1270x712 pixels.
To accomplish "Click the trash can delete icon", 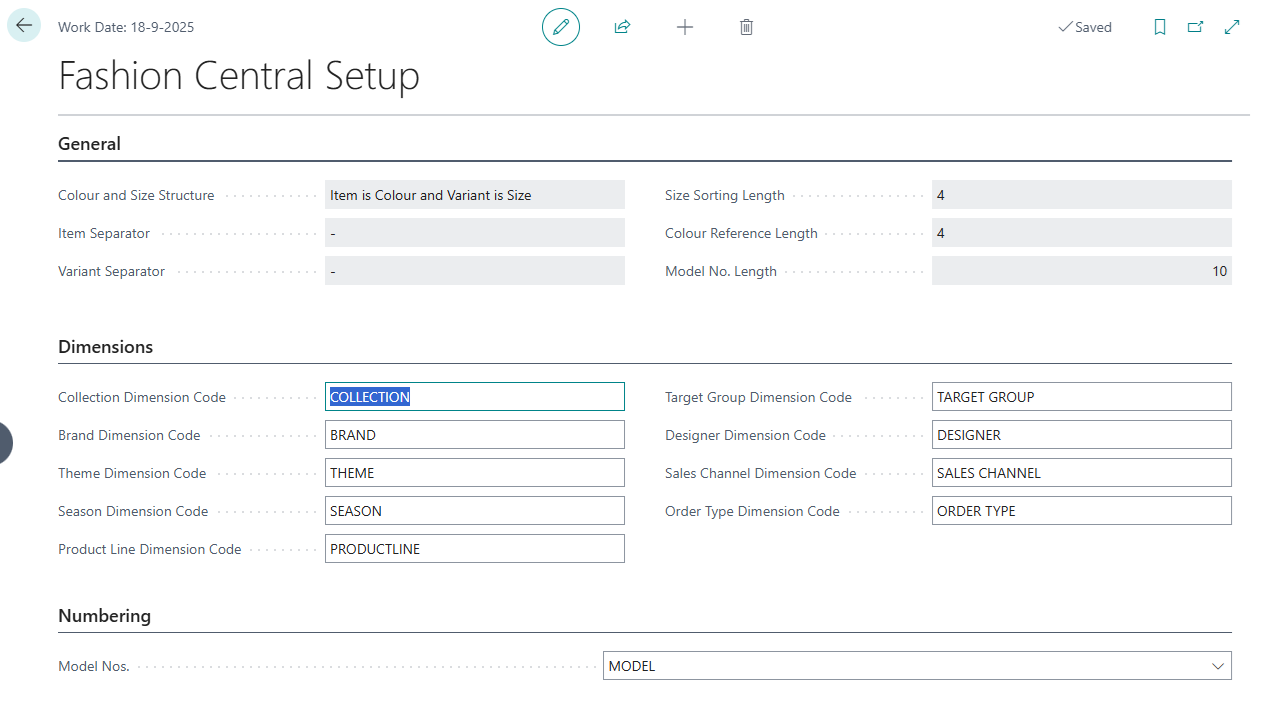I will [746, 27].
